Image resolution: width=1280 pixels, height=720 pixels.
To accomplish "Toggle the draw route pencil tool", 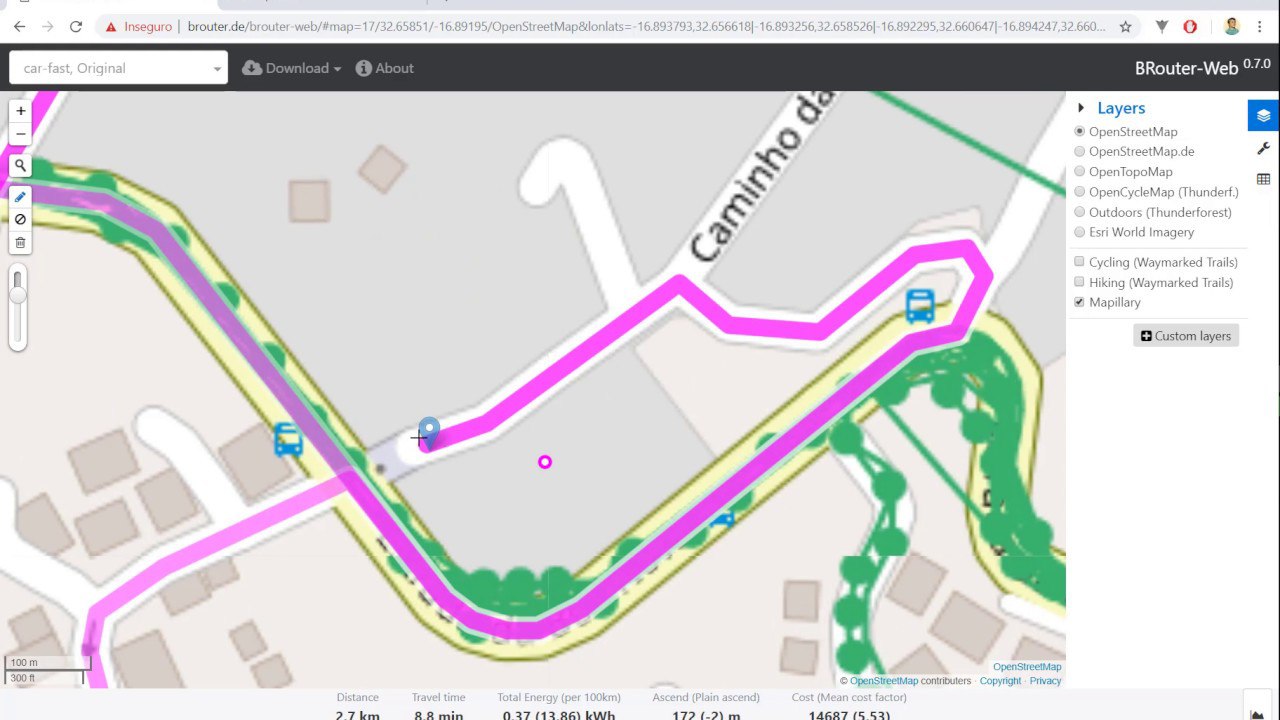I will 20,197.
